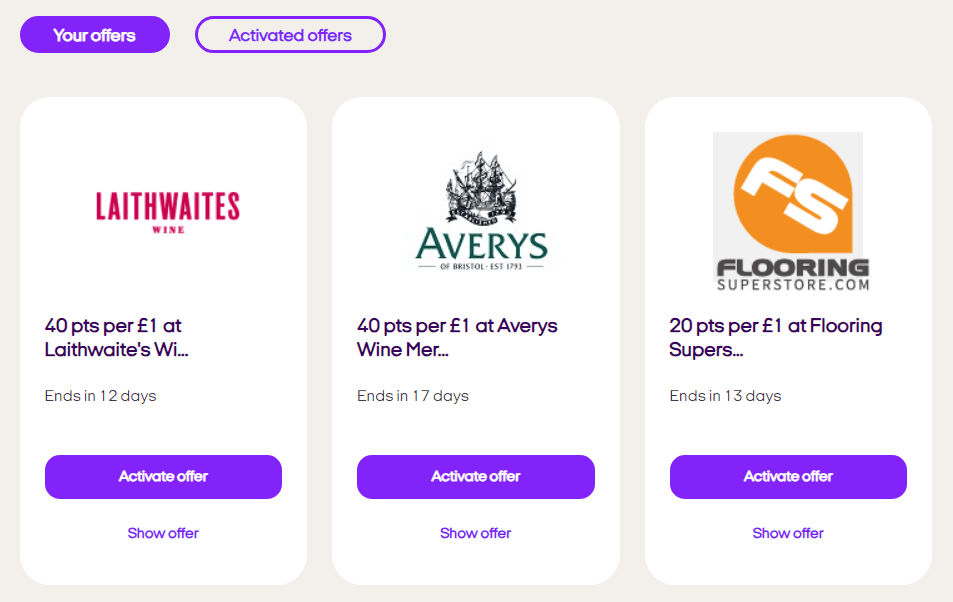This screenshot has width=953, height=602.
Task: Open the Activated offers tab
Action: click(x=290, y=35)
